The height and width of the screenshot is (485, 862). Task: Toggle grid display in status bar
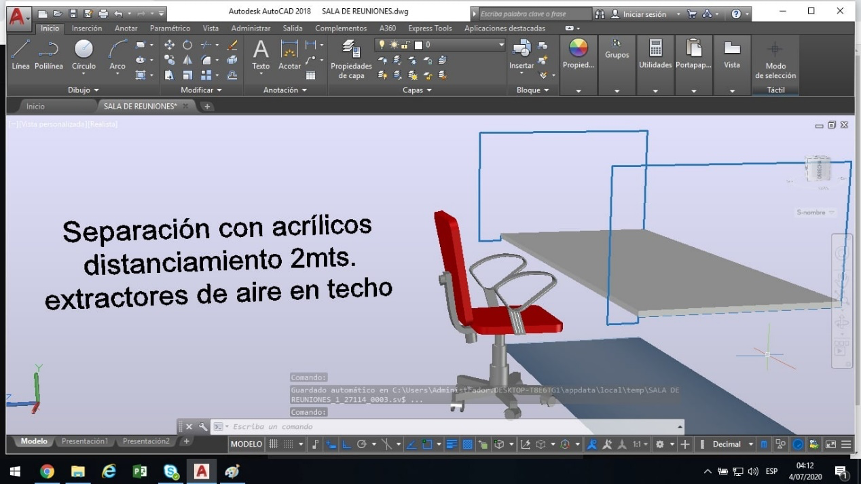click(275, 444)
